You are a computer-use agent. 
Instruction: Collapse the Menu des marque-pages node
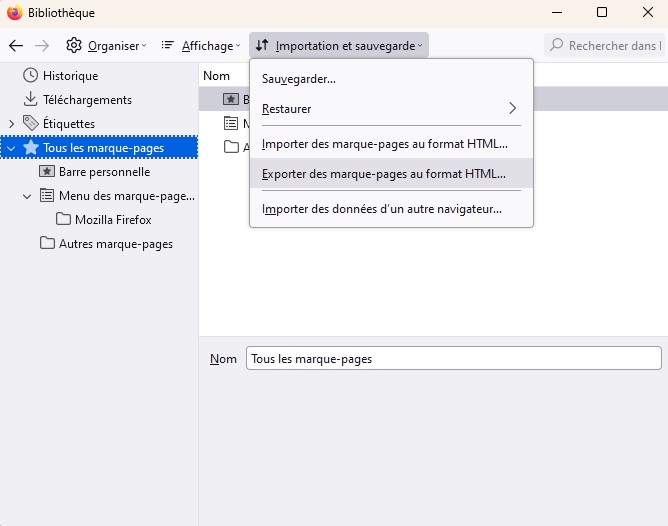pos(28,196)
